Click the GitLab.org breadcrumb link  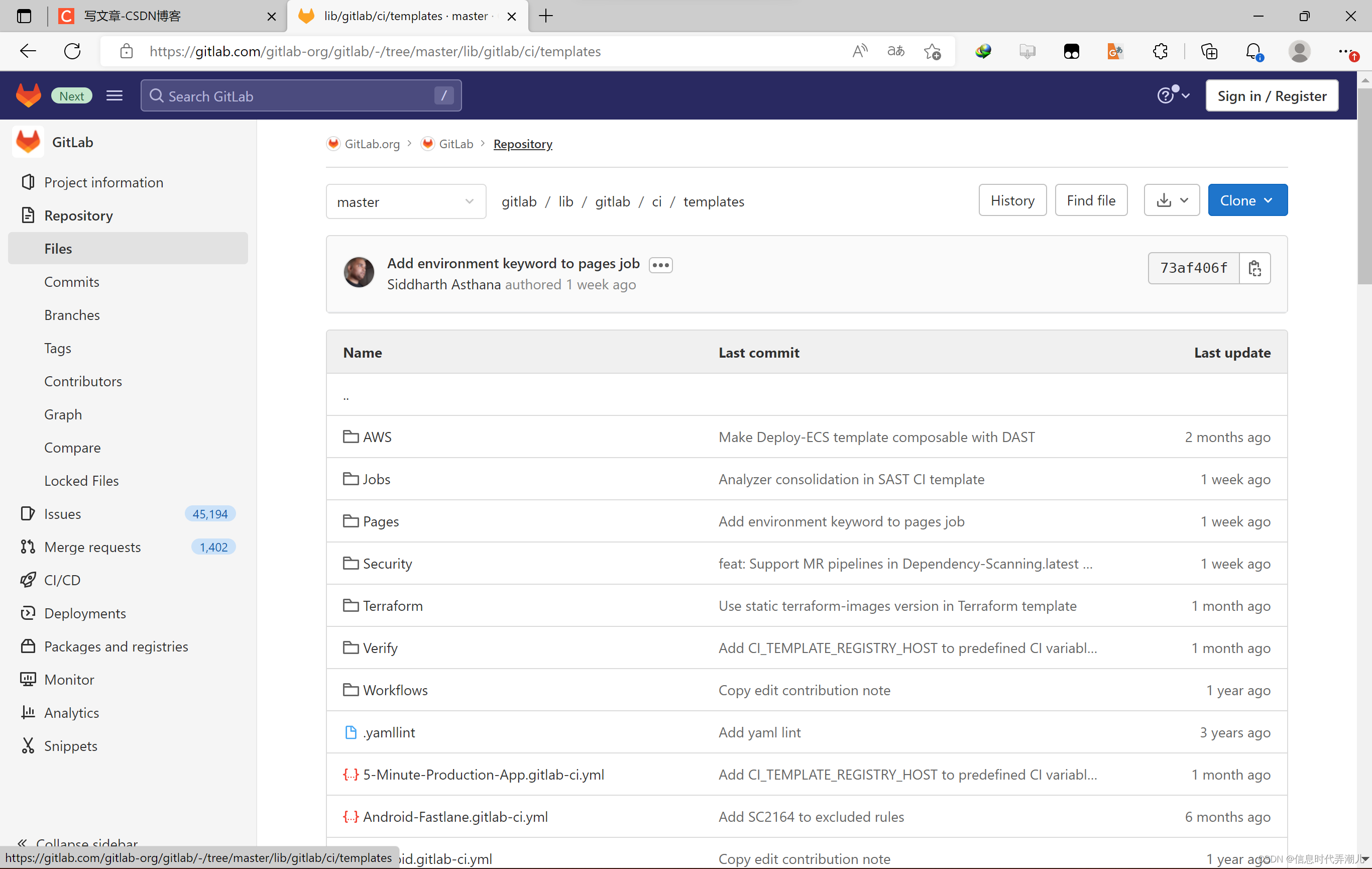tap(370, 144)
